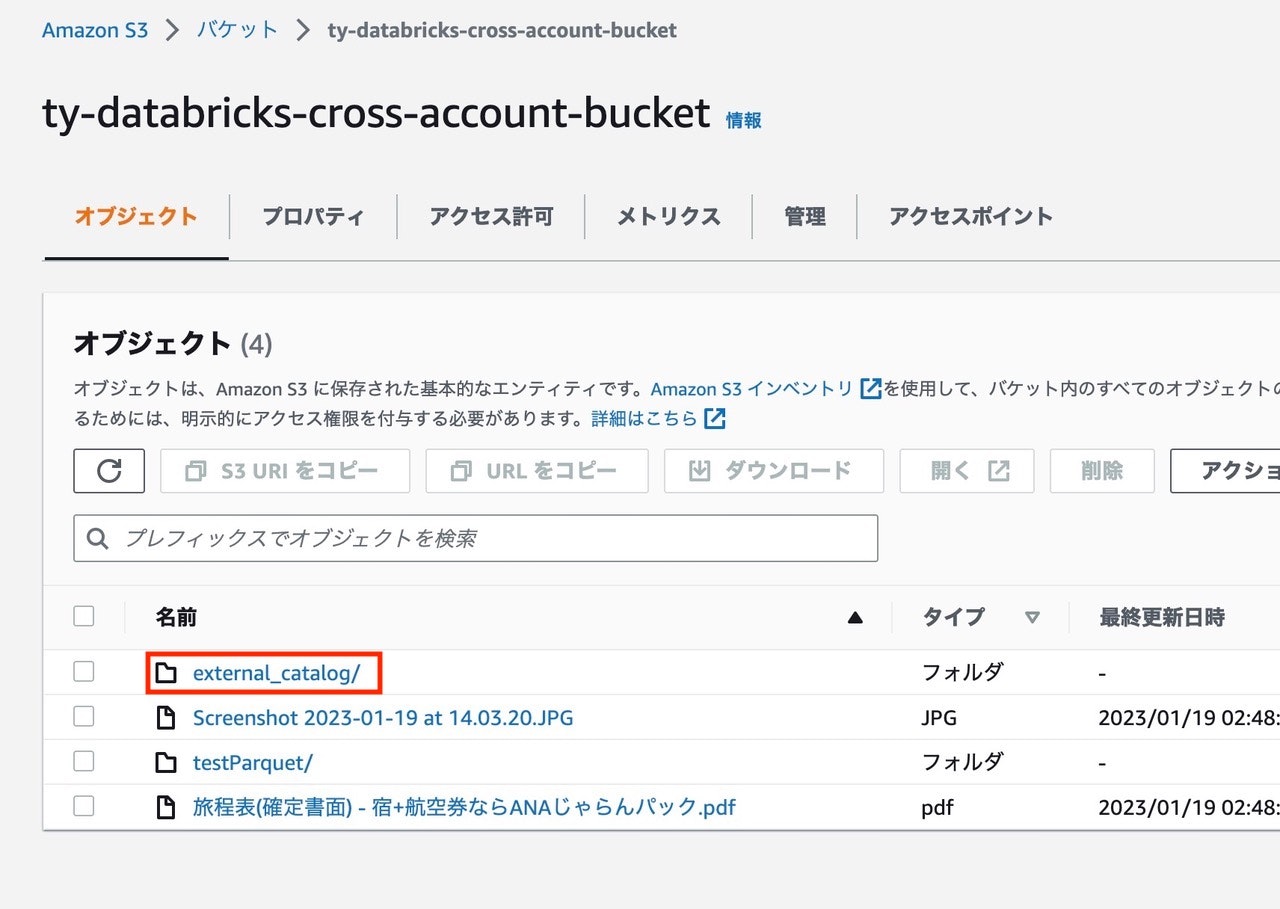
Task: Check the select-all checkbox in the table header
Action: (83, 616)
